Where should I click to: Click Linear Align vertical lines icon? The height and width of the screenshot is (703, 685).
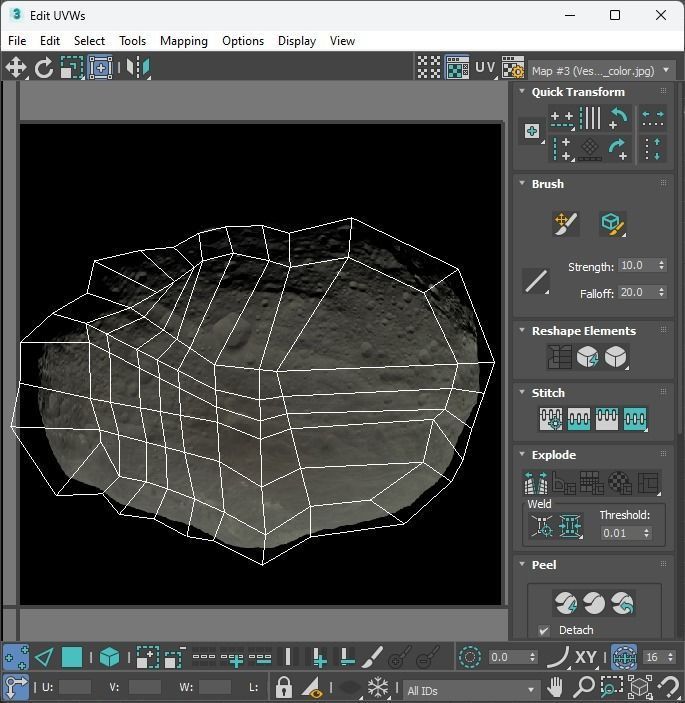[x=590, y=118]
